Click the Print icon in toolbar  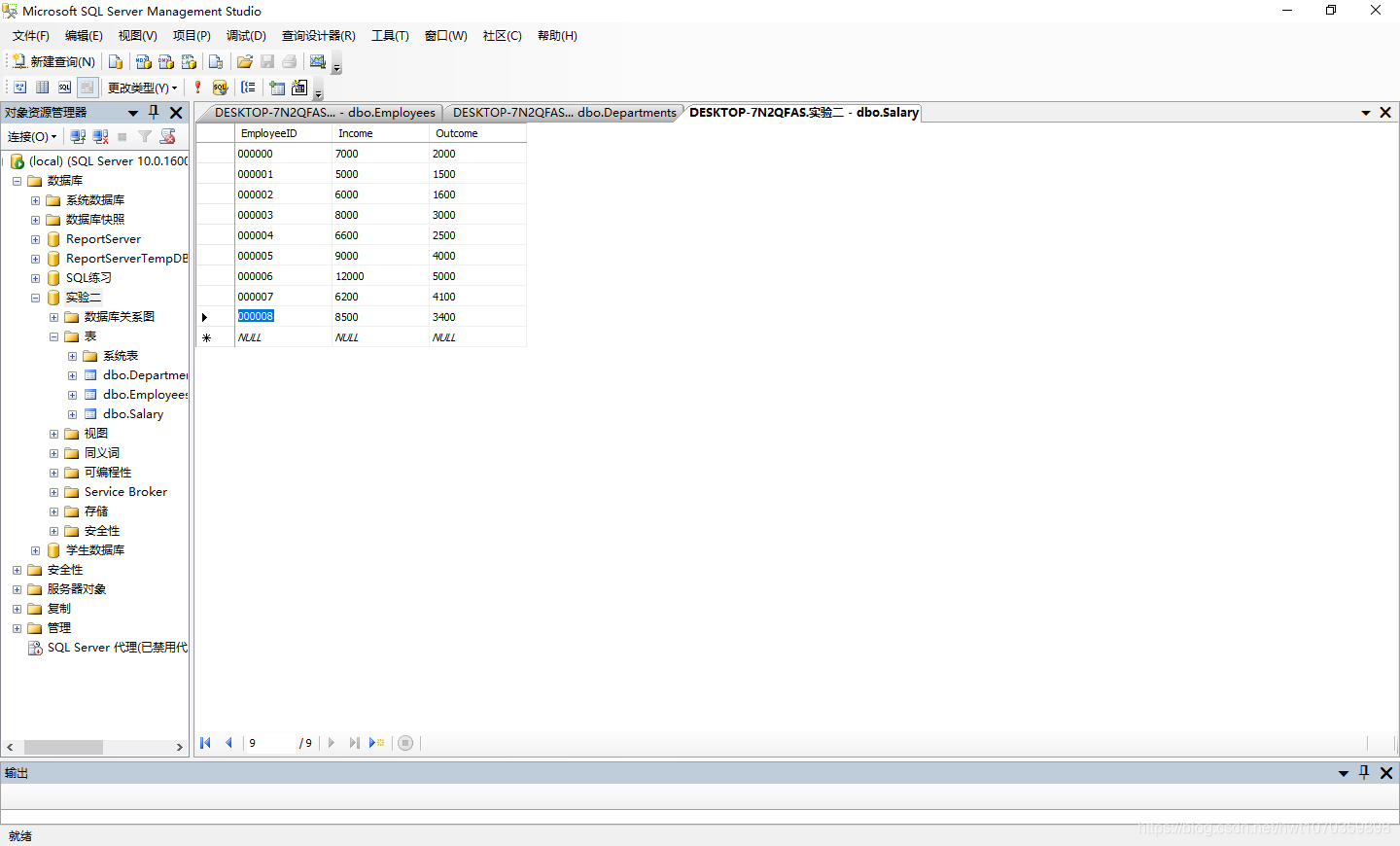(x=290, y=61)
